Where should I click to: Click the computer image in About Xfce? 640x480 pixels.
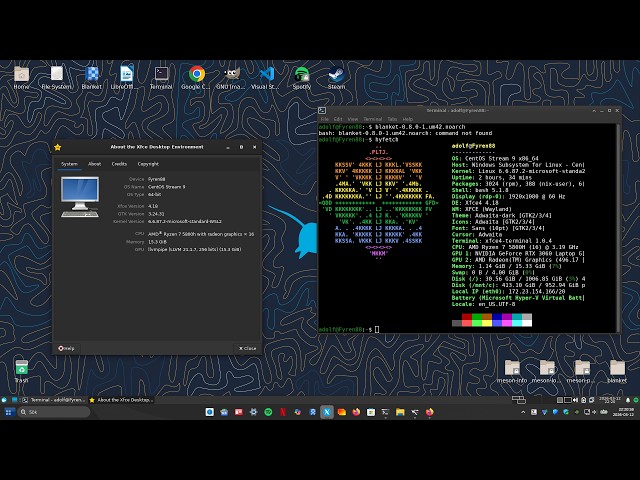(x=80, y=197)
